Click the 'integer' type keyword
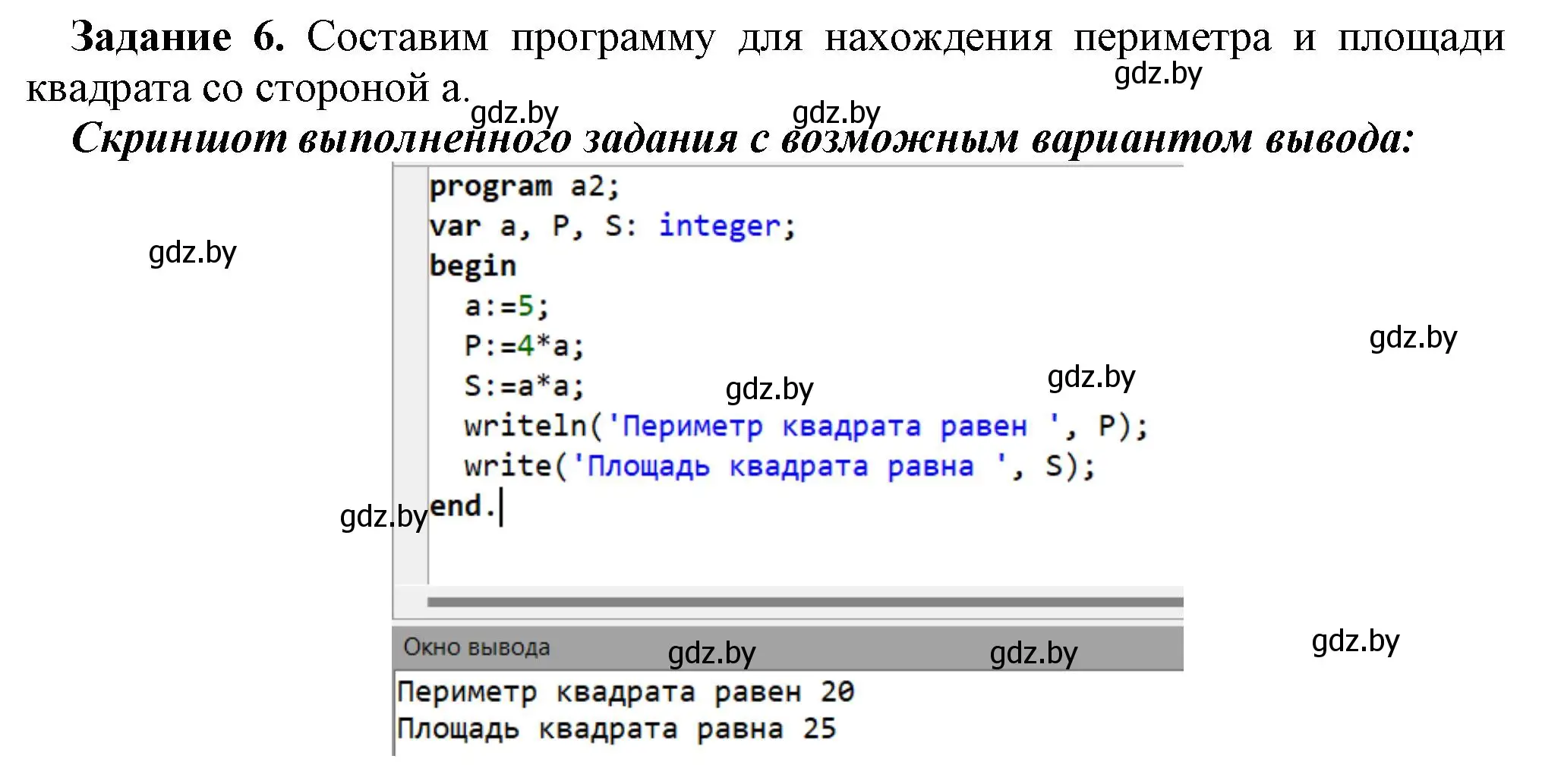The height and width of the screenshot is (784, 1542). pos(719,226)
